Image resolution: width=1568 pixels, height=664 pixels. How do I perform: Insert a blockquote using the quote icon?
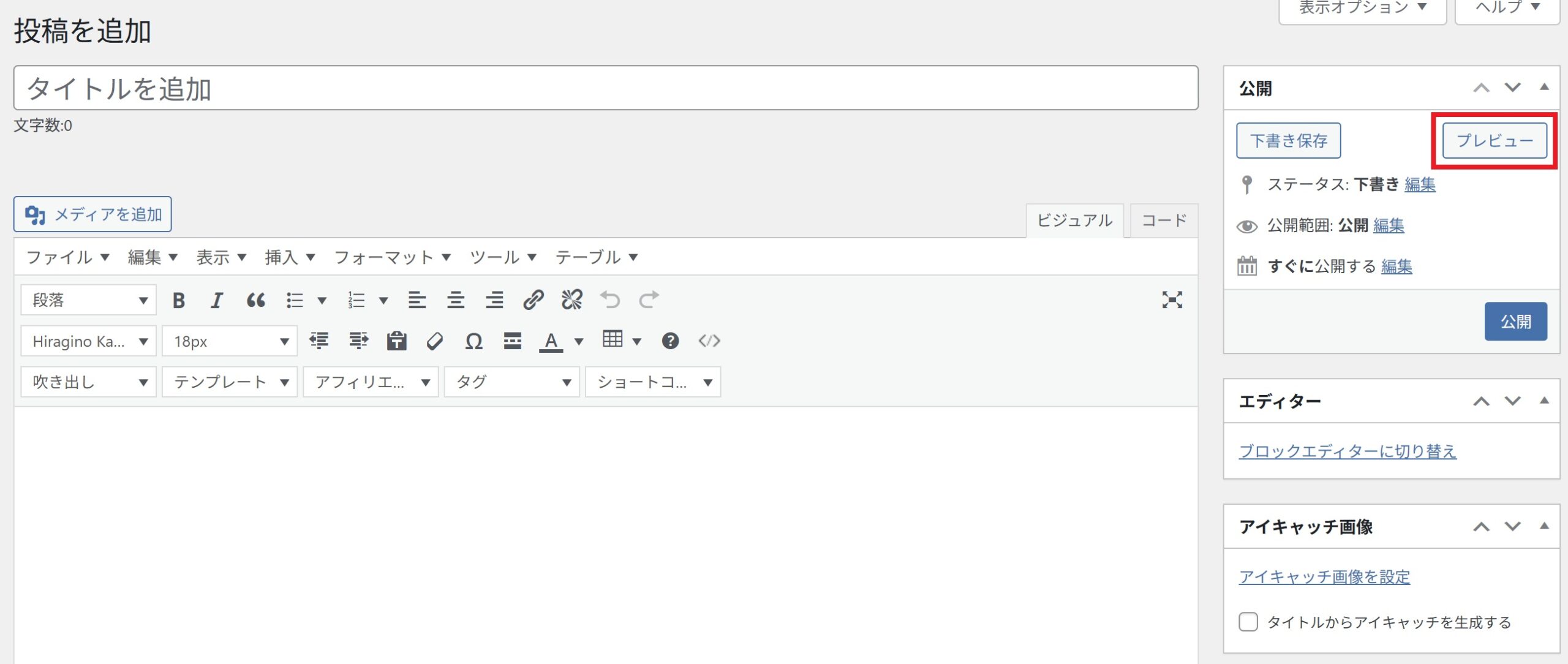[255, 300]
